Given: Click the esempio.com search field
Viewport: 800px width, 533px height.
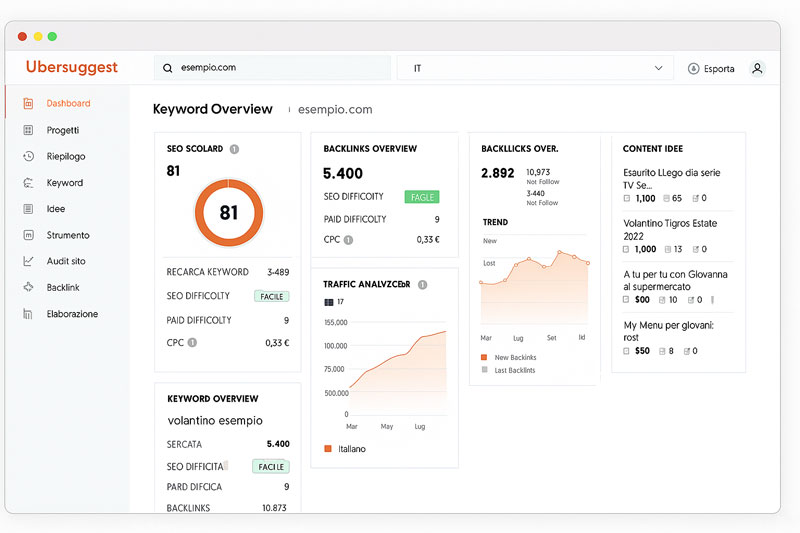Looking at the screenshot, I should [272, 68].
